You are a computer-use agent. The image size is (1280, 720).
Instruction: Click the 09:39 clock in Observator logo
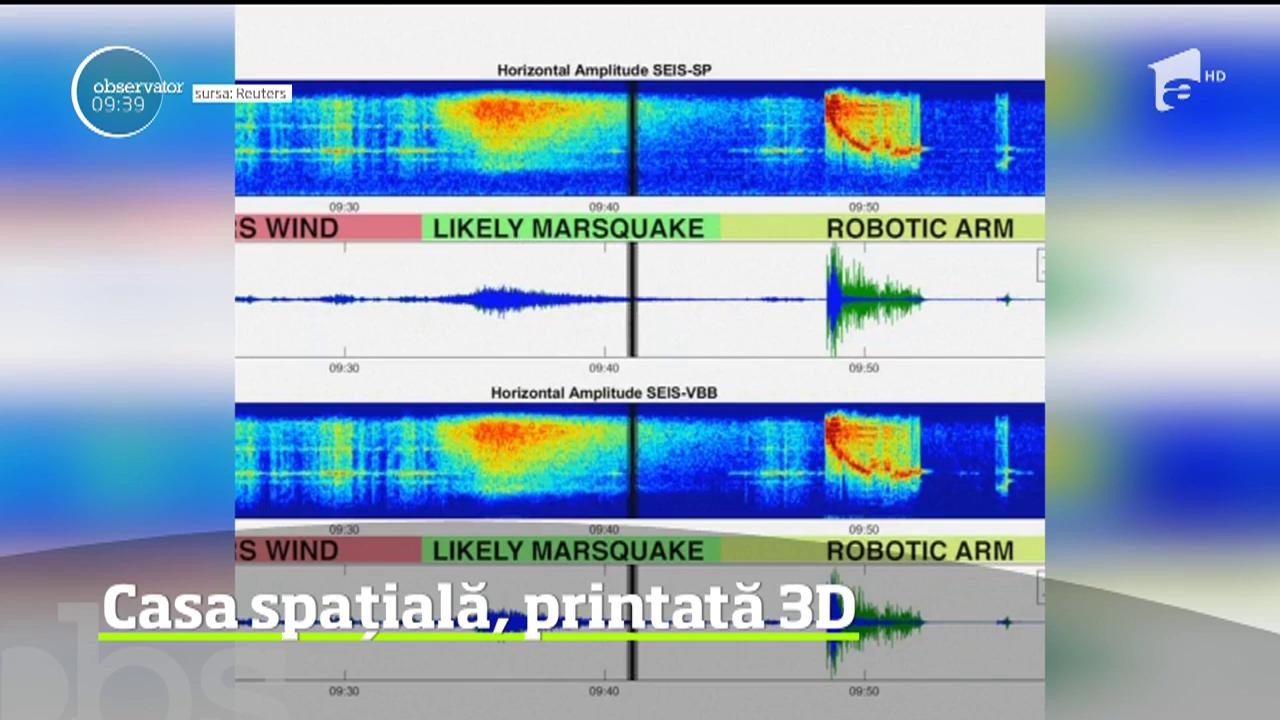coord(119,103)
